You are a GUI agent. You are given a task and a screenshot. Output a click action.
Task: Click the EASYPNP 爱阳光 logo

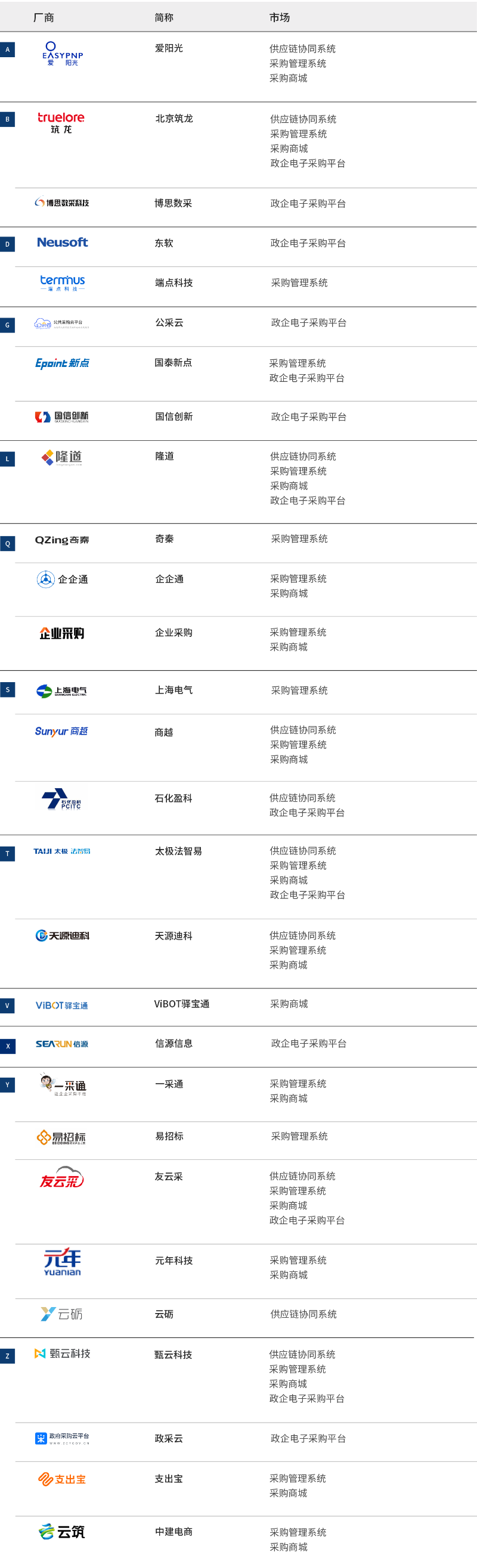(x=62, y=54)
